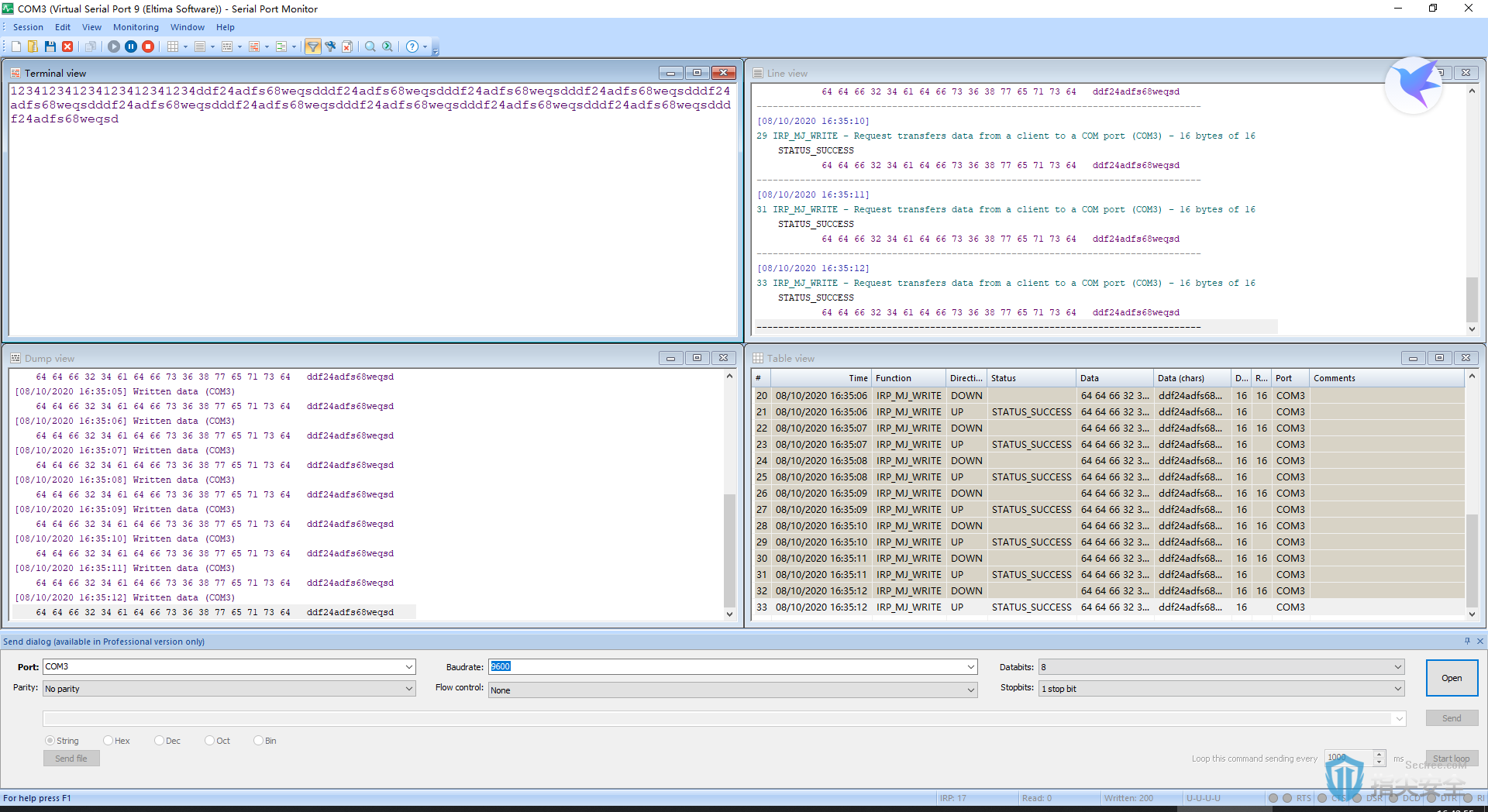Open a saved session file

pos(33,46)
